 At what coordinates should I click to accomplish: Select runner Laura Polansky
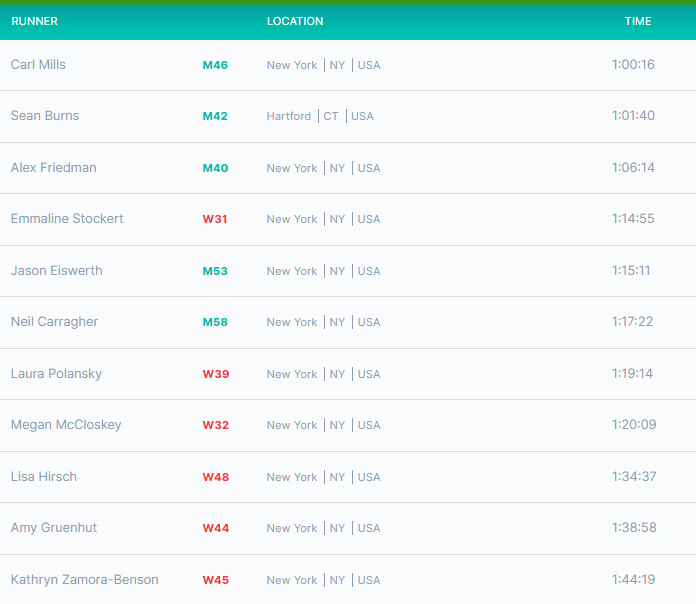(x=56, y=374)
